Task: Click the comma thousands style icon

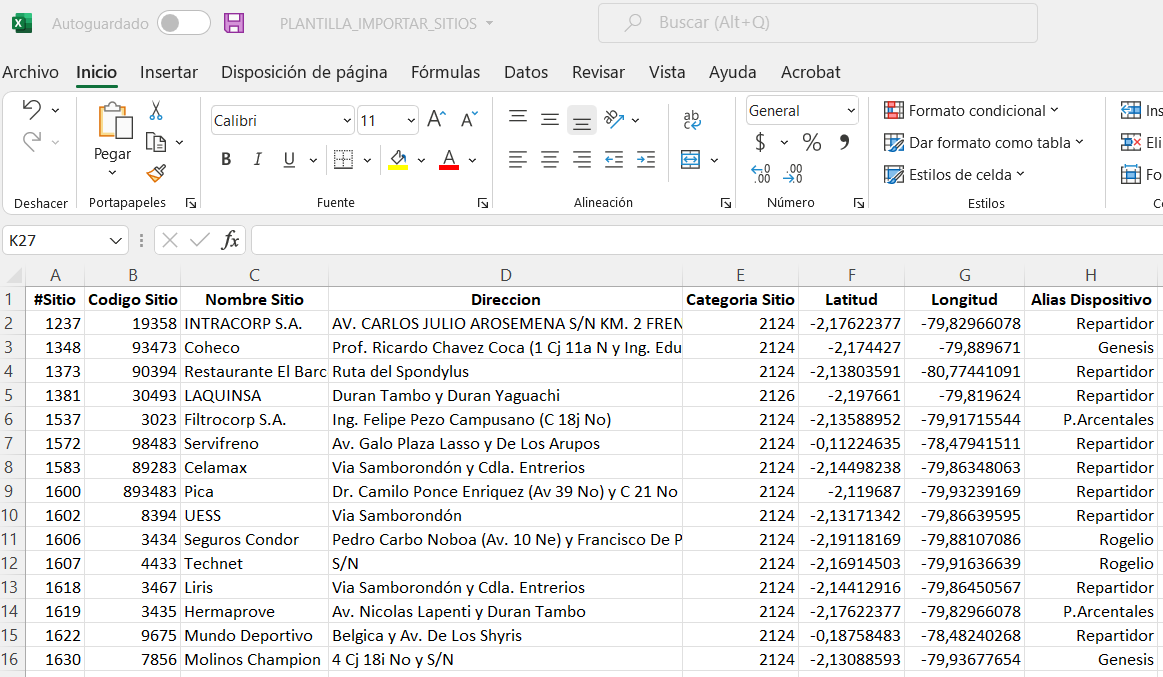Action: [844, 142]
